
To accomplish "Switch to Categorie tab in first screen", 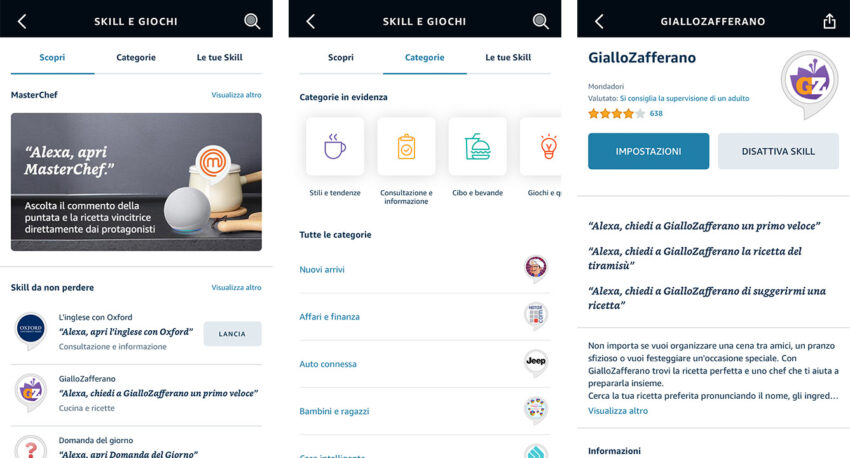I will pyautogui.click(x=136, y=57).
